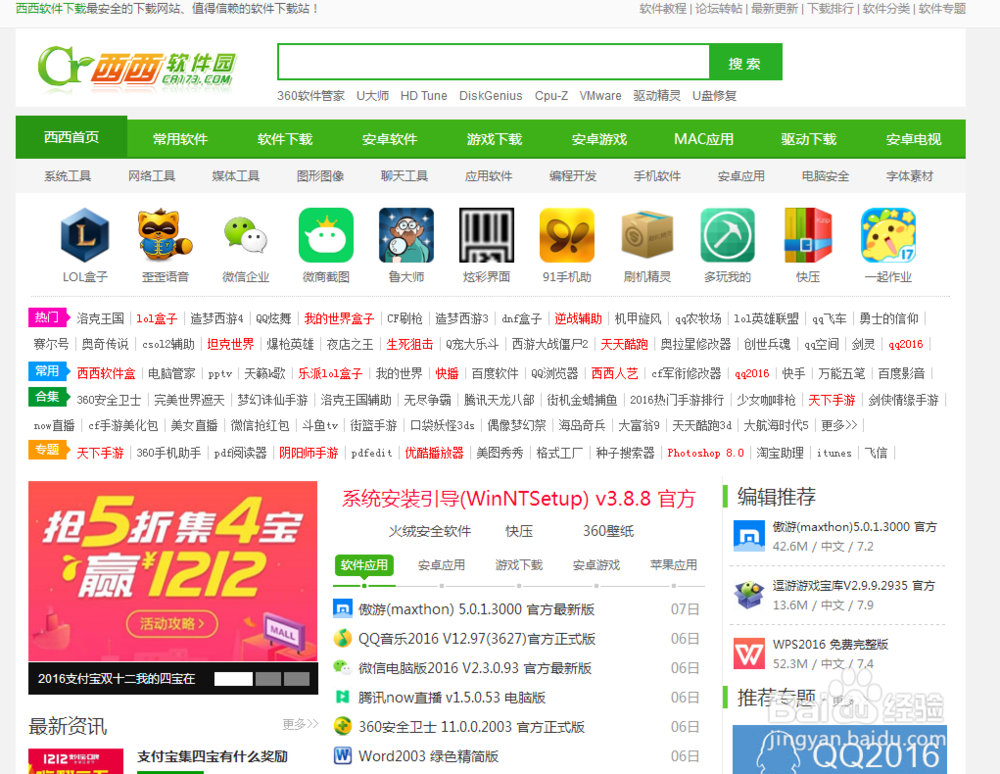The width and height of the screenshot is (1000, 774).
Task: Focus the site search input box
Action: 494,62
